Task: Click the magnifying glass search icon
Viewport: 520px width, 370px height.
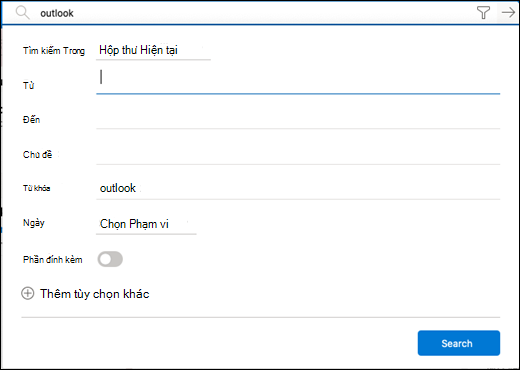Action: coord(23,13)
